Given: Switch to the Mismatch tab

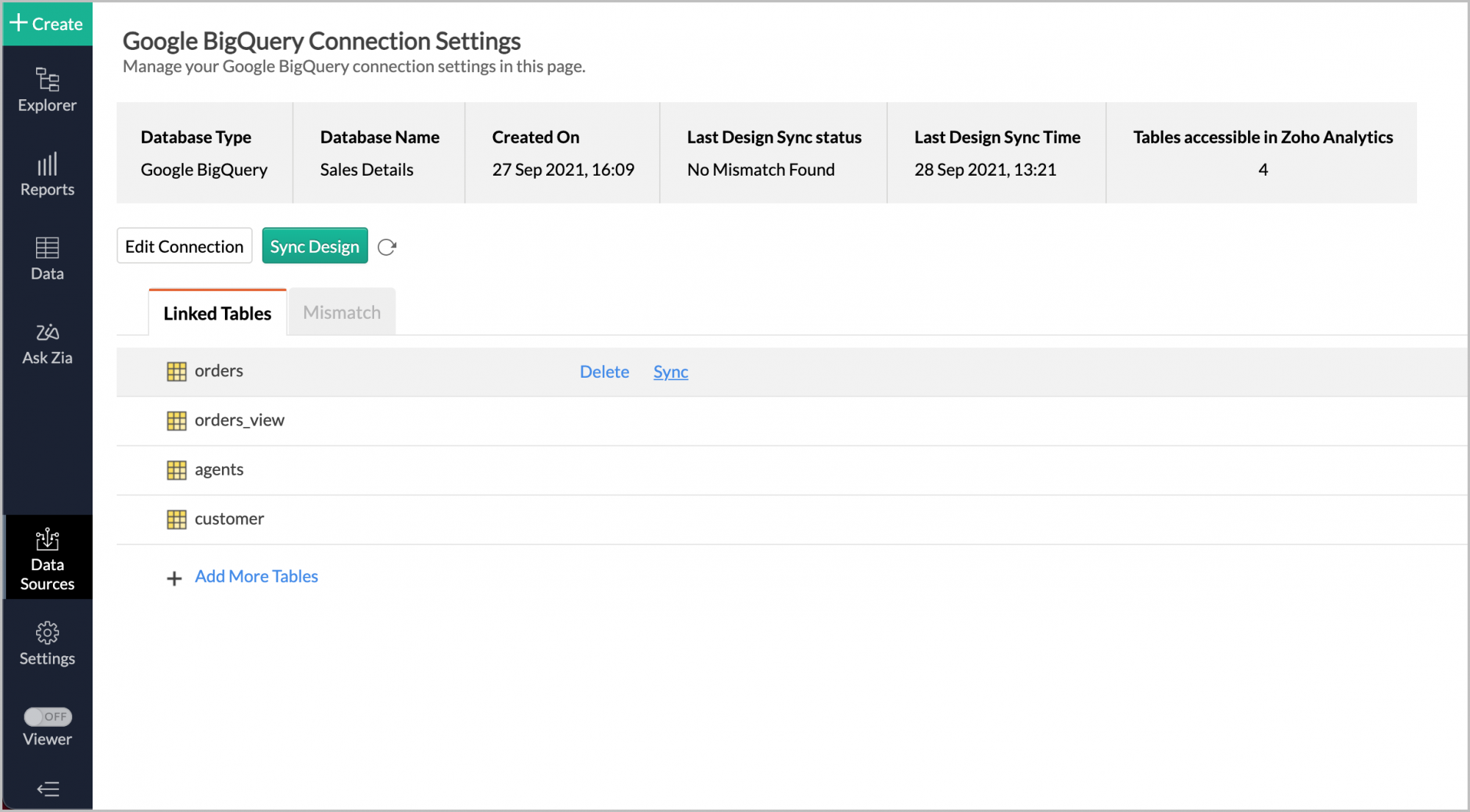Looking at the screenshot, I should pyautogui.click(x=342, y=312).
